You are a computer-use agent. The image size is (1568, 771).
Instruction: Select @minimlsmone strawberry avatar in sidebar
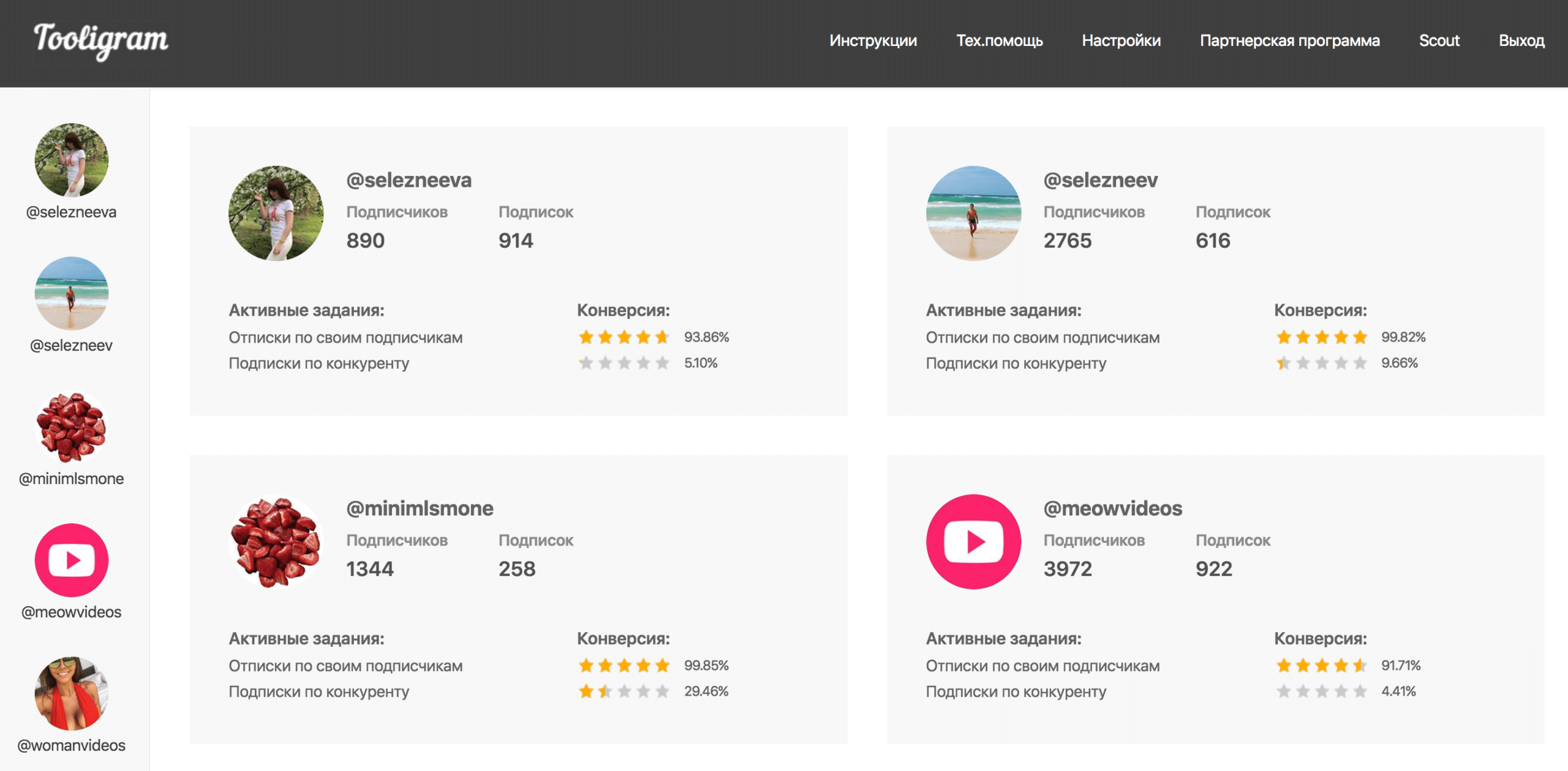(x=72, y=427)
